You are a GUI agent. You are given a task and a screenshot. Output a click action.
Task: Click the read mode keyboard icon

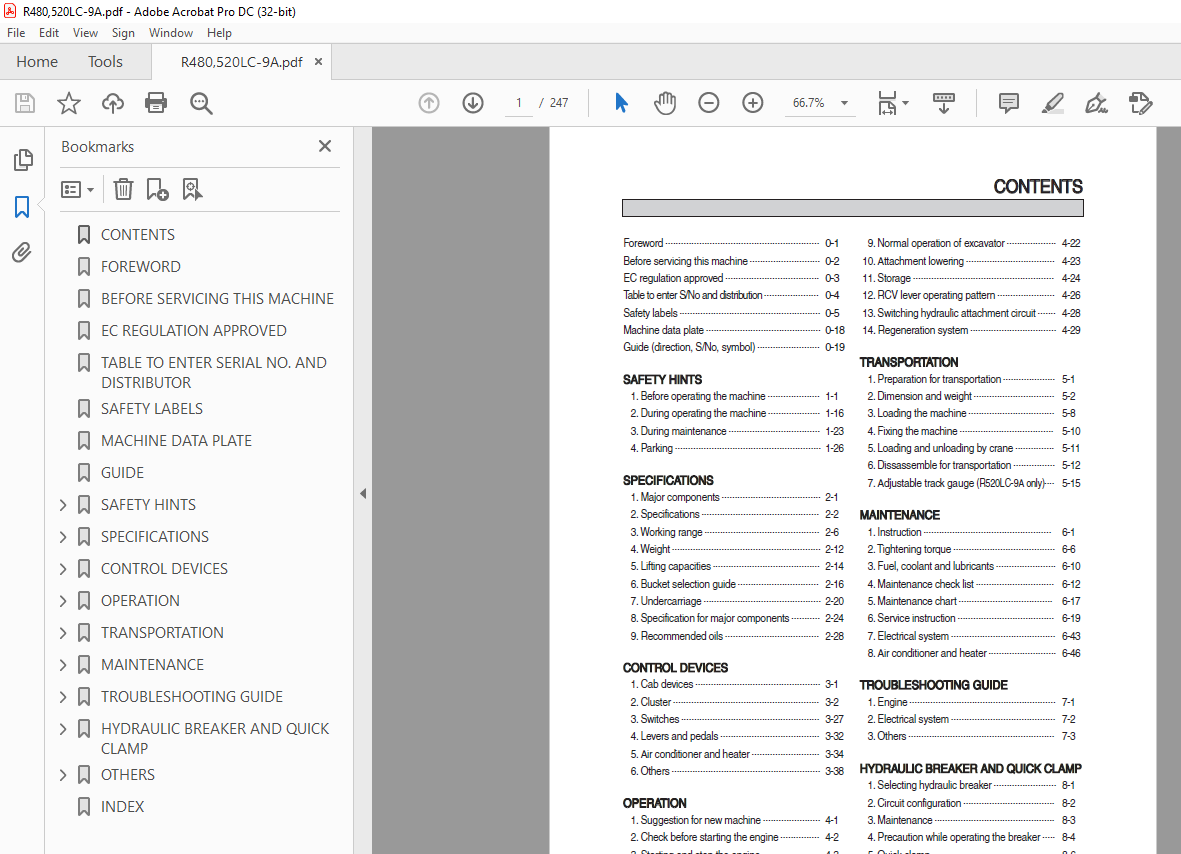coord(944,103)
